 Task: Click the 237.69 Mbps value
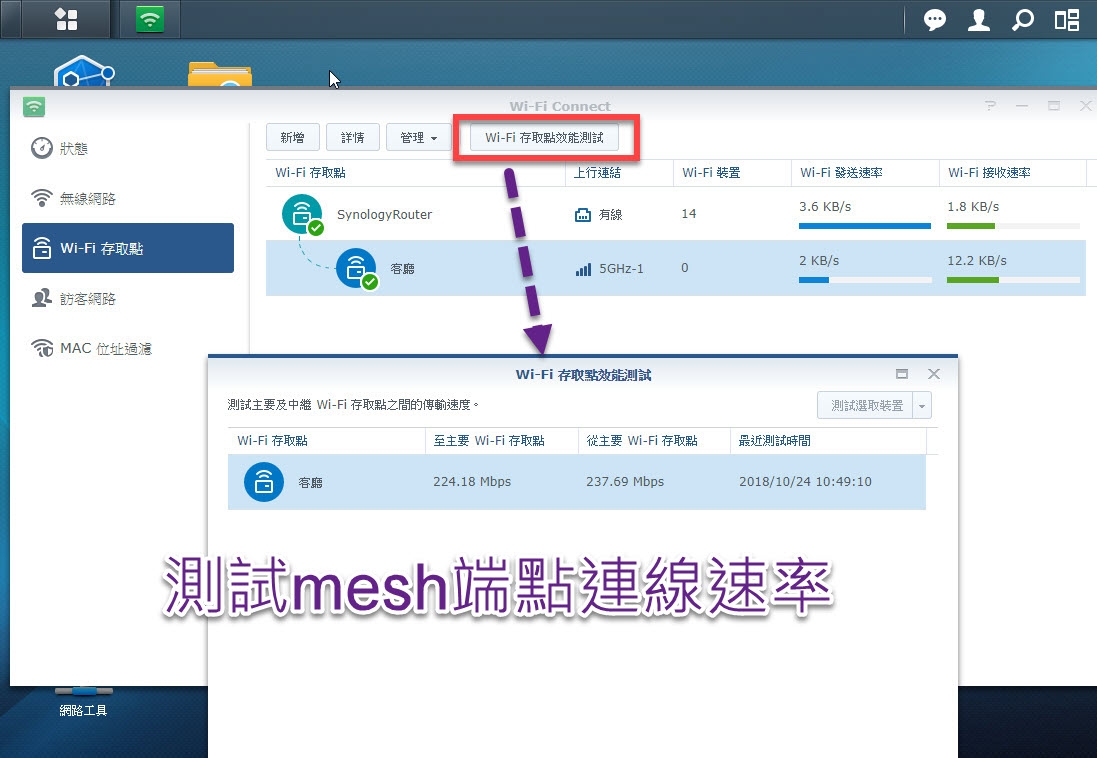(625, 482)
